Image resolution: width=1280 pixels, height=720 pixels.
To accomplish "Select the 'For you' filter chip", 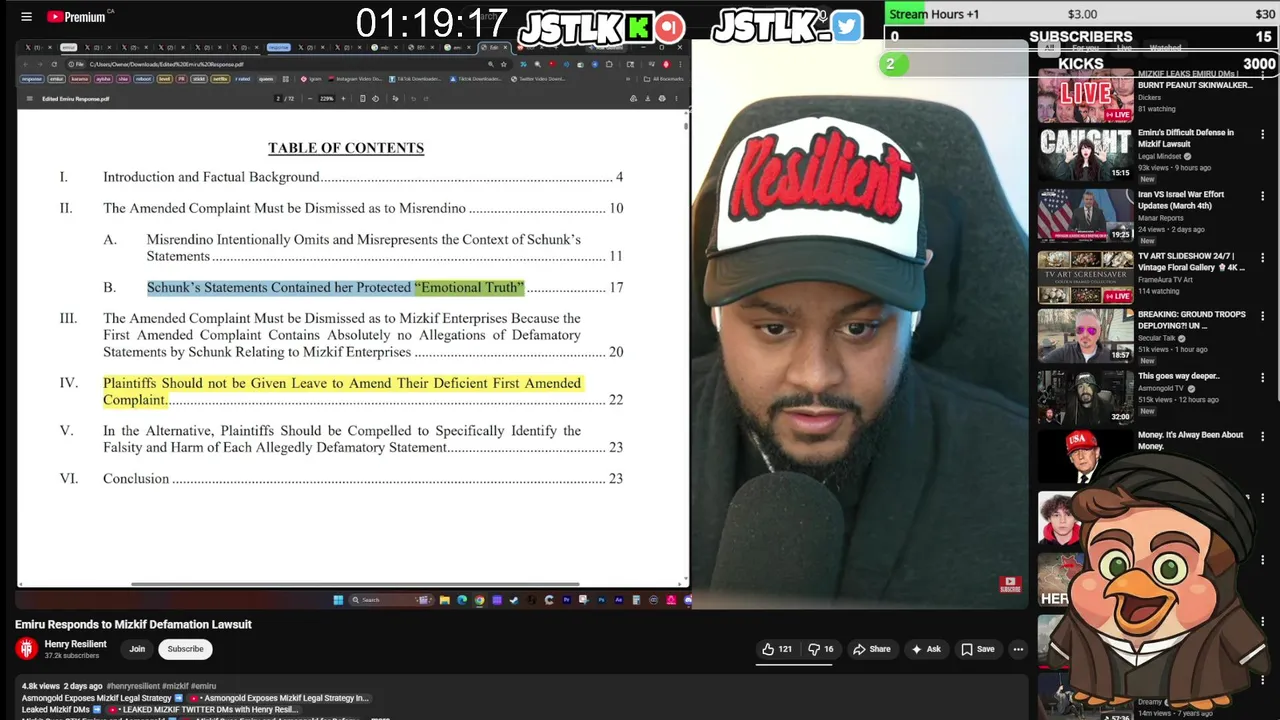I will tap(1085, 48).
